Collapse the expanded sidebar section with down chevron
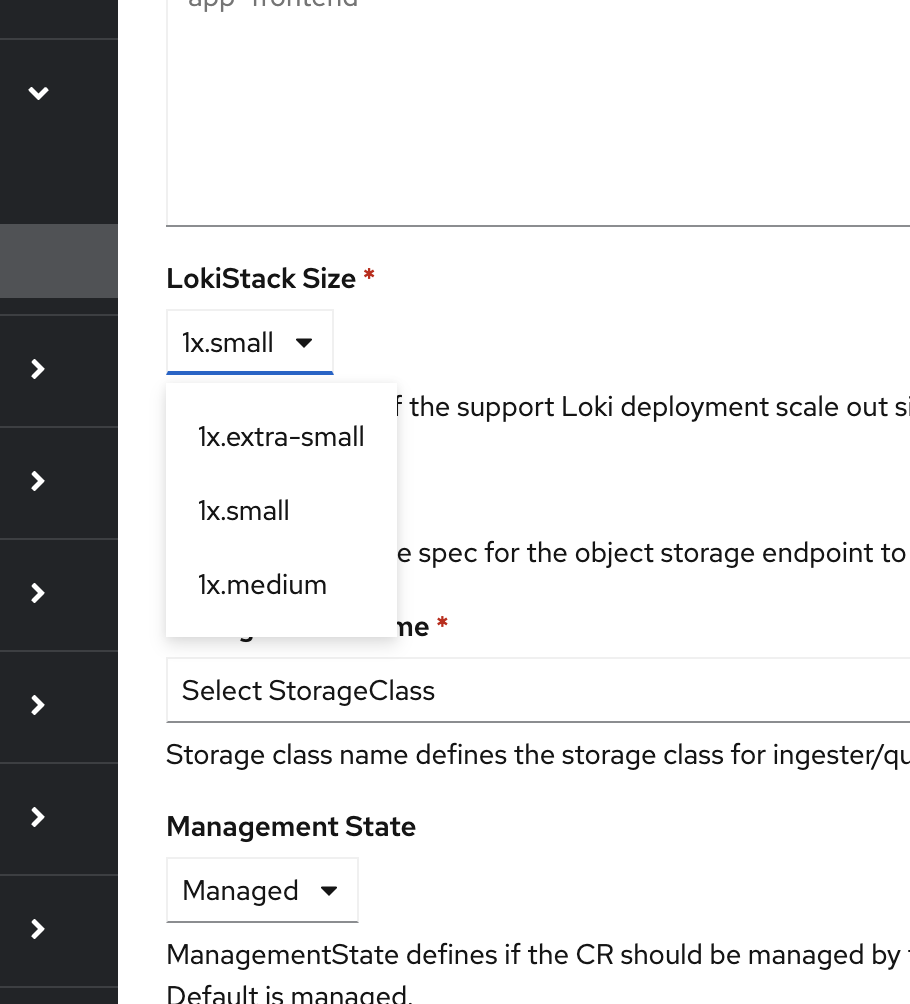The height and width of the screenshot is (1004, 910). 38,94
